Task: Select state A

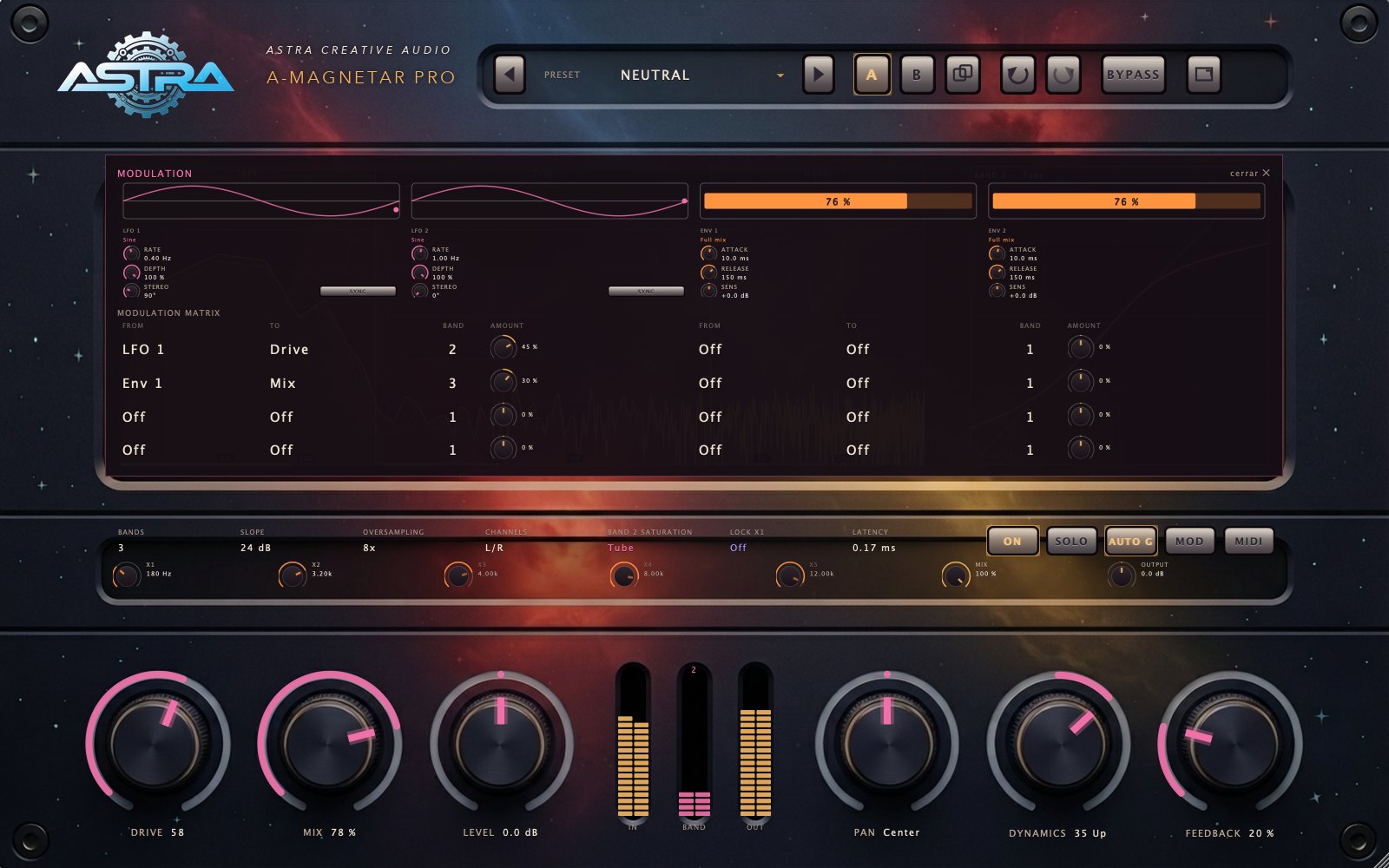Action: point(872,75)
